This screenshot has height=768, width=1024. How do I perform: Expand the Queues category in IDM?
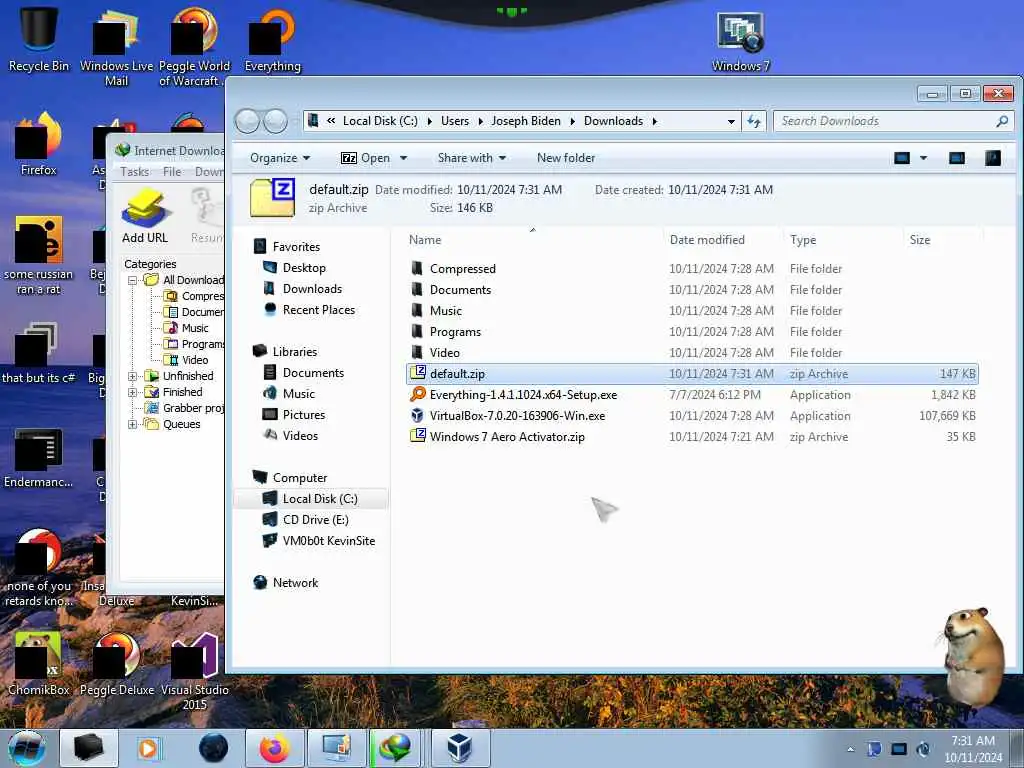point(133,424)
